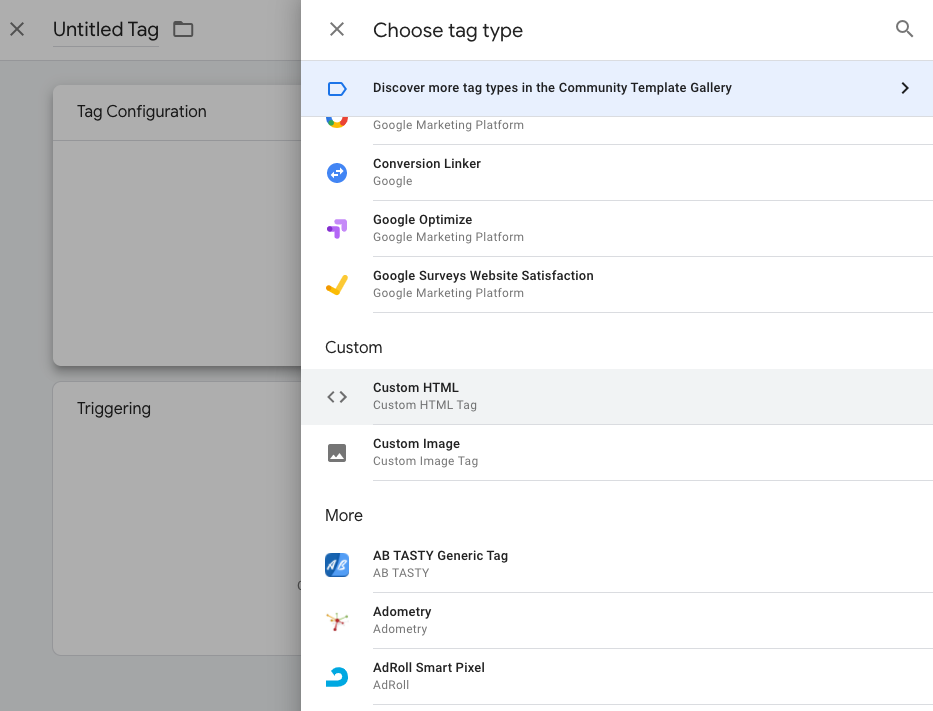Click the Custom Image picture icon
The image size is (933, 711).
click(337, 453)
